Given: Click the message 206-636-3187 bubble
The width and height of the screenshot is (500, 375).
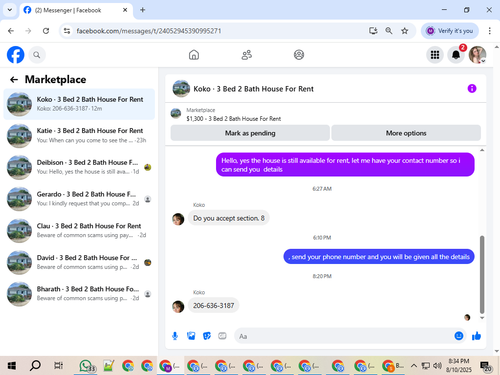Looking at the screenshot, I should pos(213,305).
